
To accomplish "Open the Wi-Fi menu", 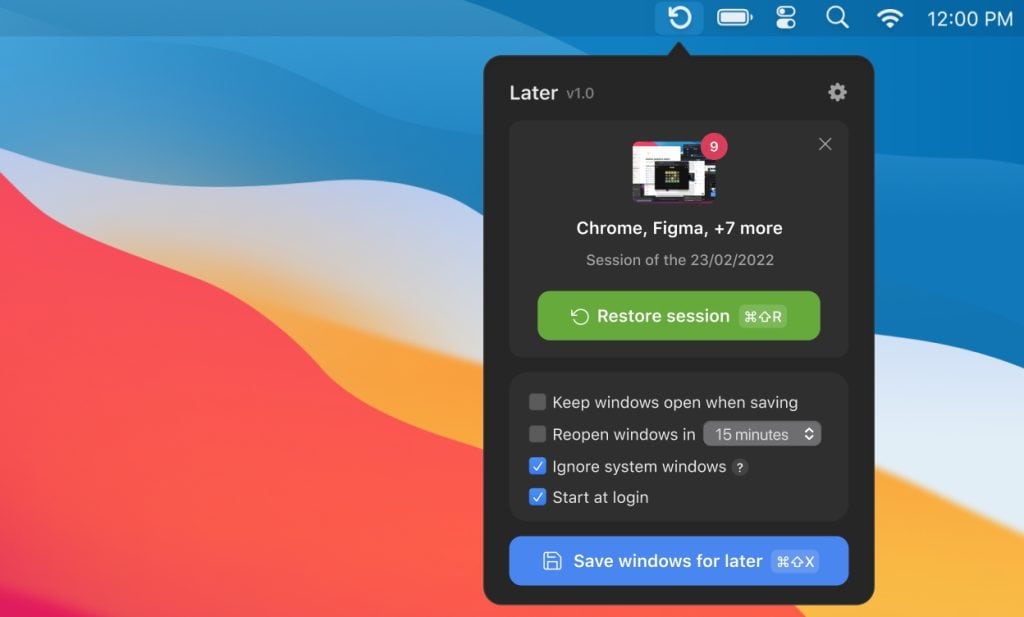I will point(889,18).
